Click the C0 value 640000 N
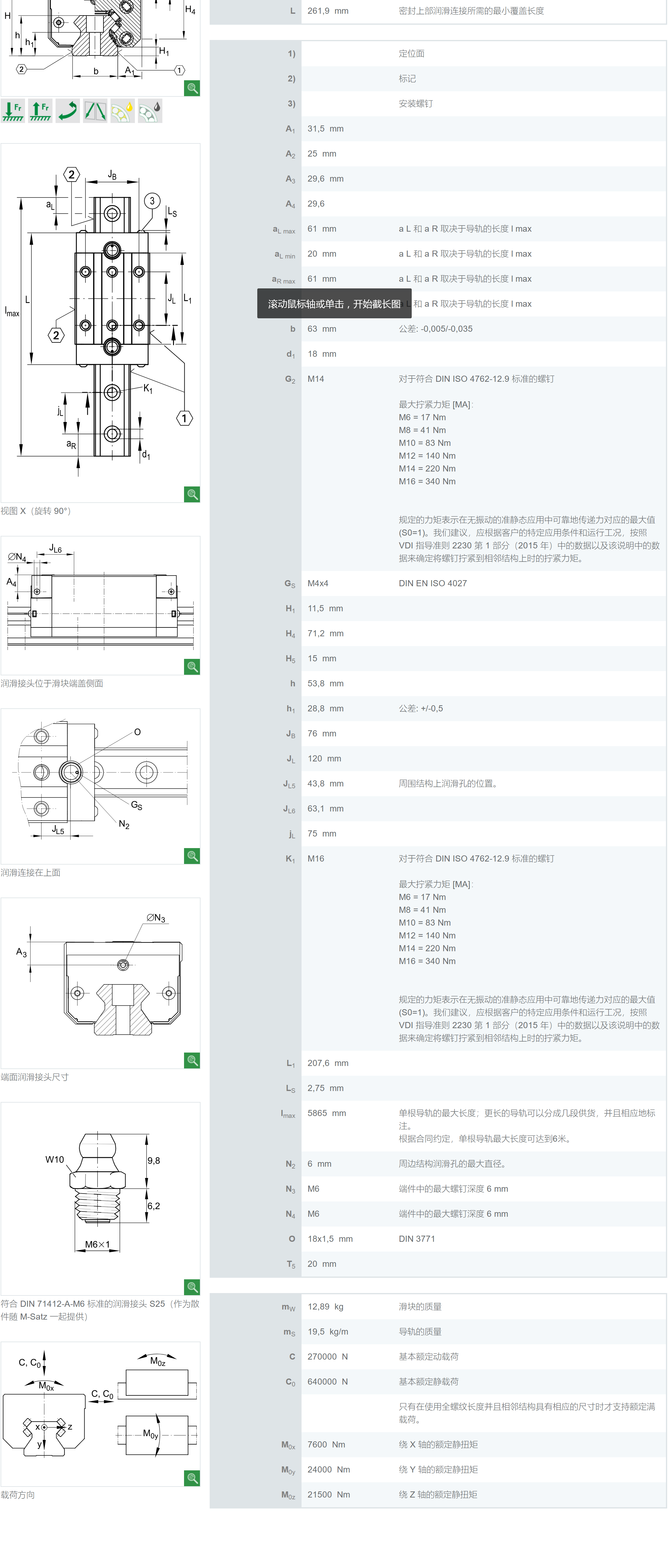 pyautogui.click(x=328, y=1382)
